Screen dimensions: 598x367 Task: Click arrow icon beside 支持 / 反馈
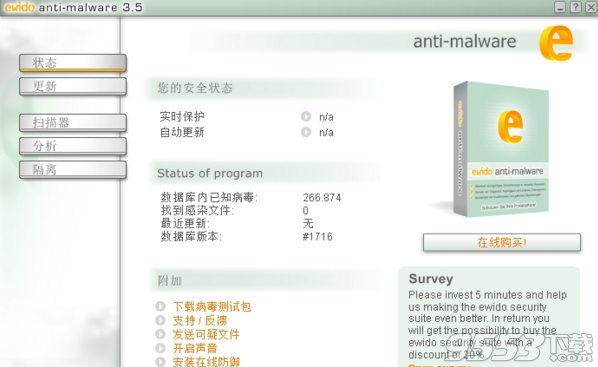[161, 320]
